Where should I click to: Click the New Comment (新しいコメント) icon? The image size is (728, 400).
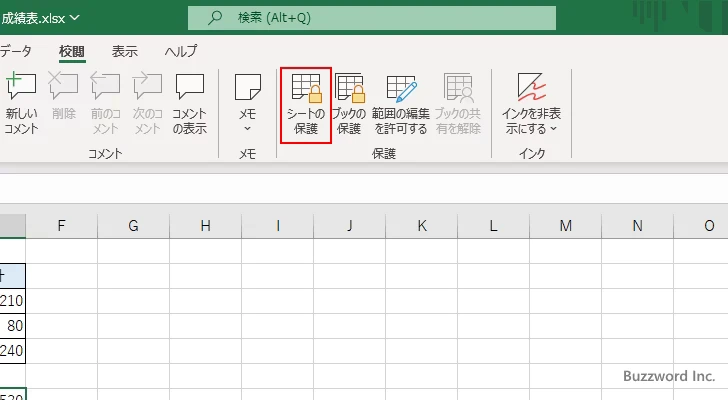(21, 86)
